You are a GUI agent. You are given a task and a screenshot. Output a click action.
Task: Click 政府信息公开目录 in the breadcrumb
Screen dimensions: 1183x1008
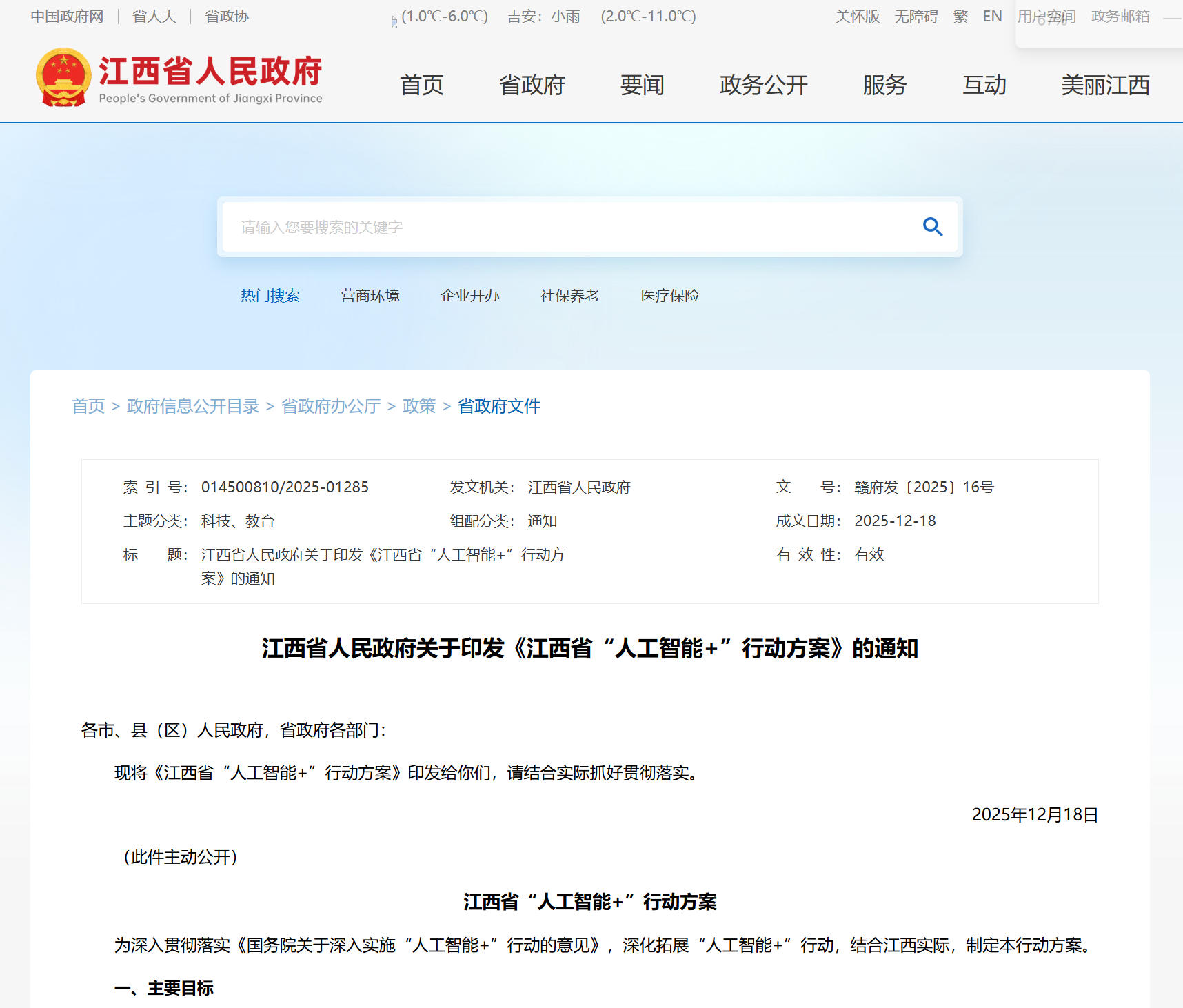click(193, 406)
